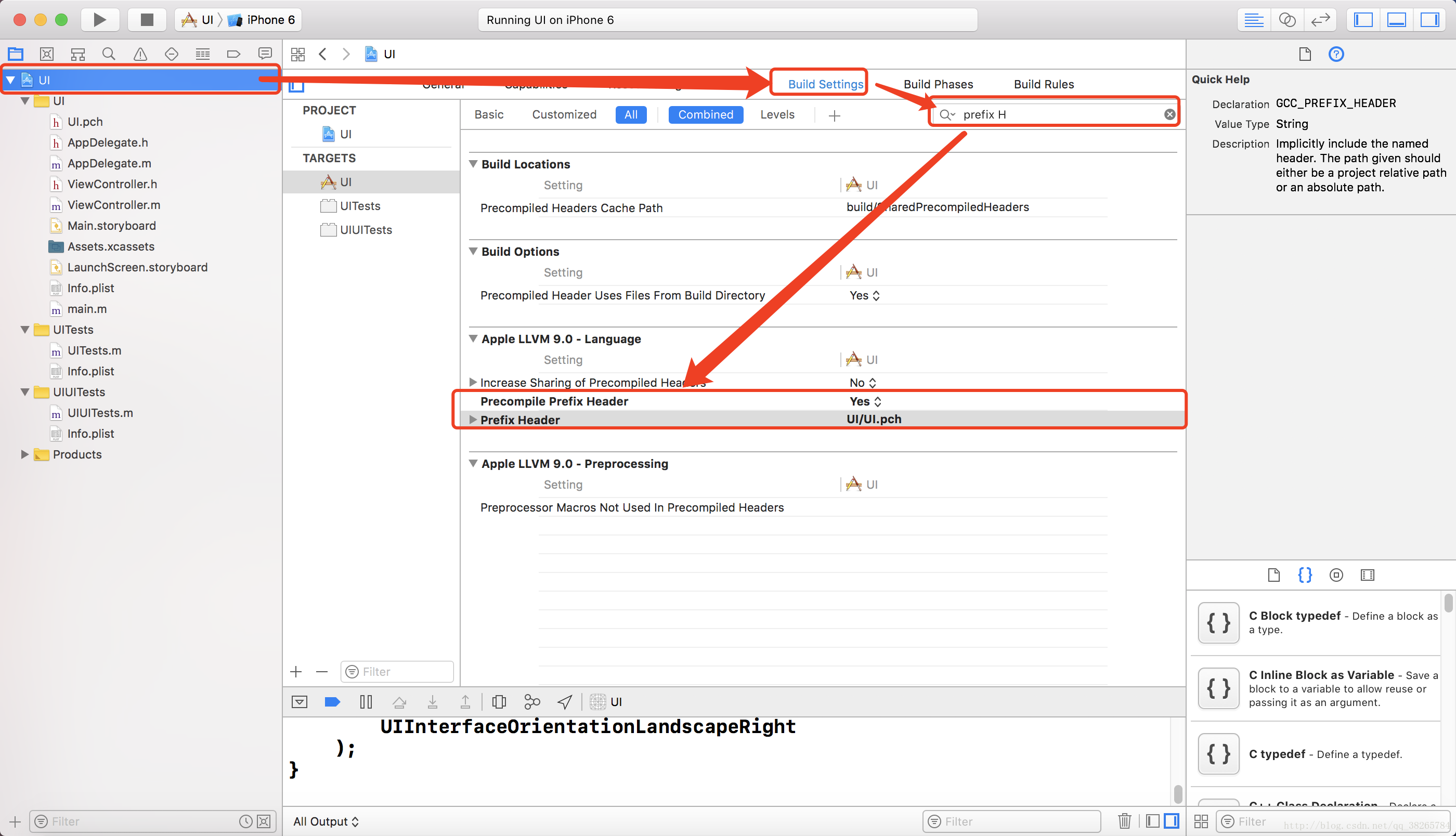
Task: Select the All settings filter button
Action: (631, 114)
